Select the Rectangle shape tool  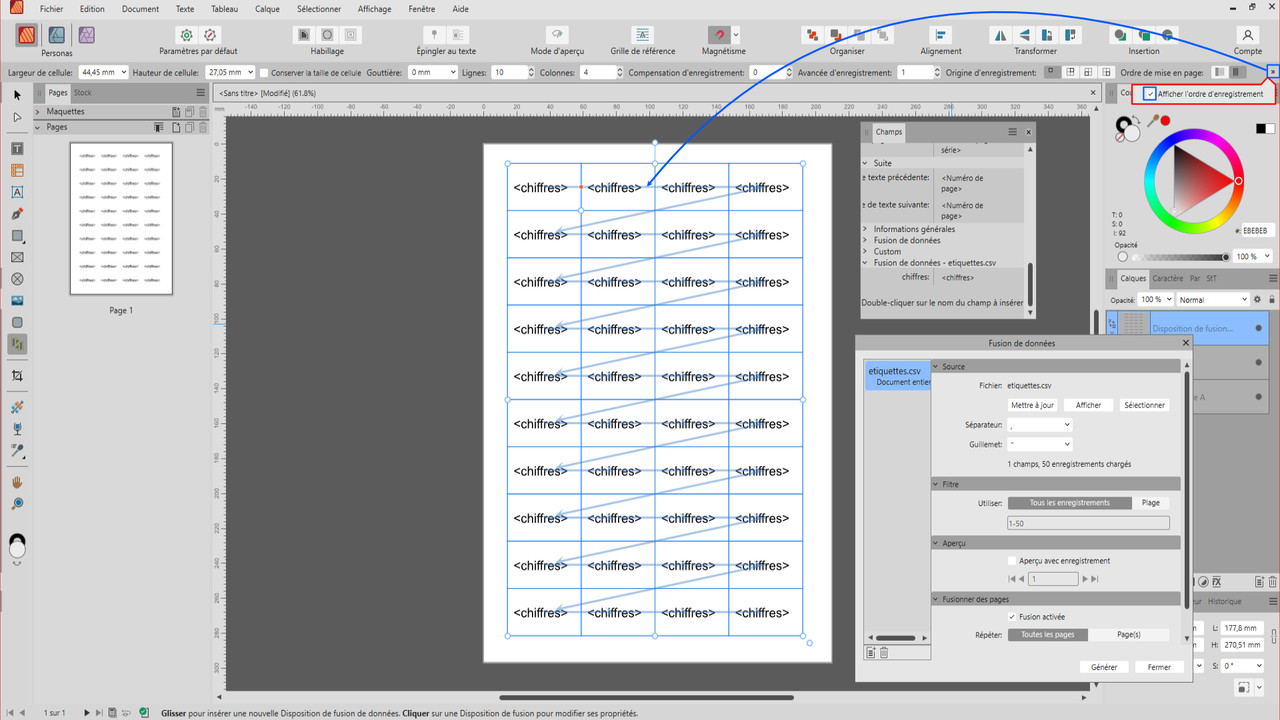17,236
